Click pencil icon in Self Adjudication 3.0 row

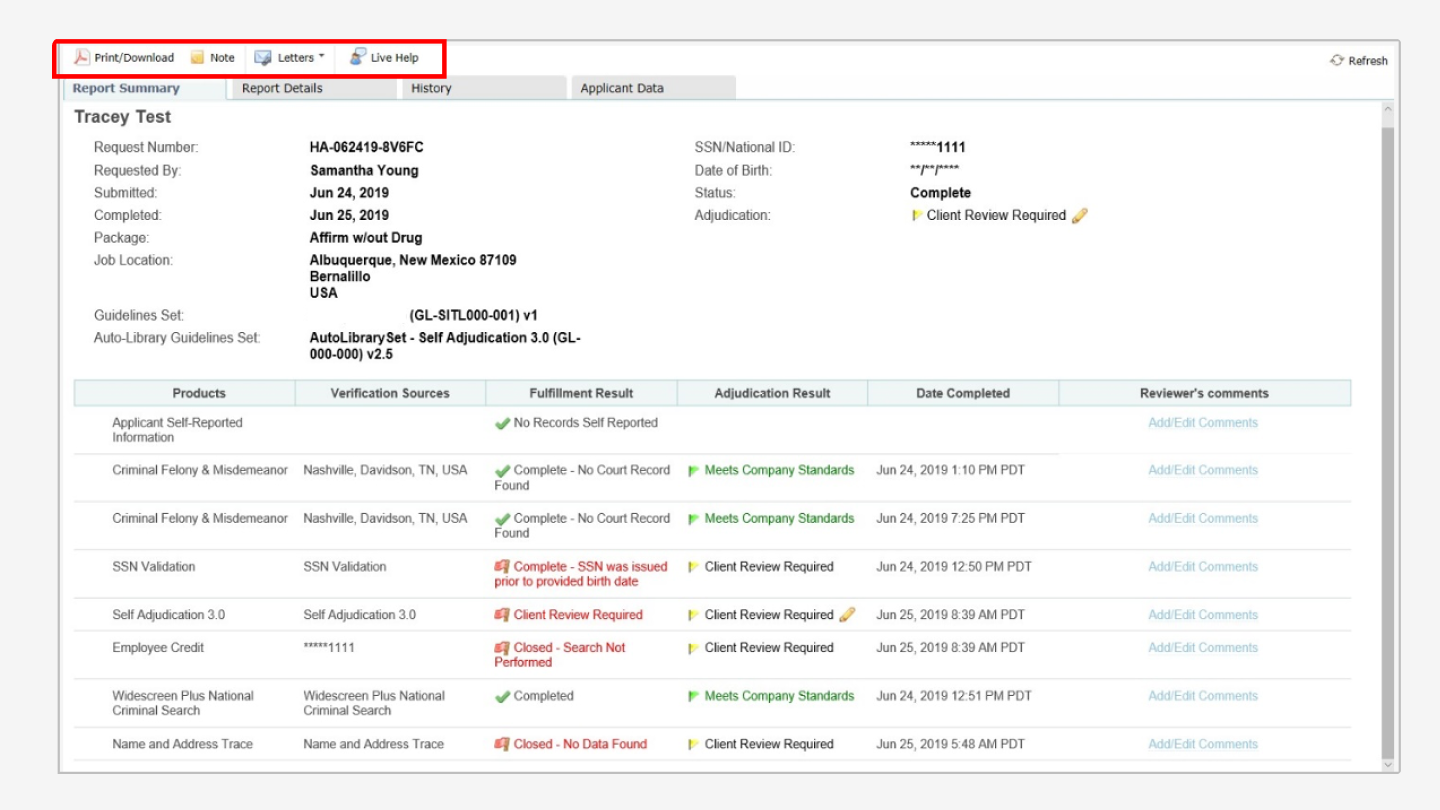click(847, 615)
